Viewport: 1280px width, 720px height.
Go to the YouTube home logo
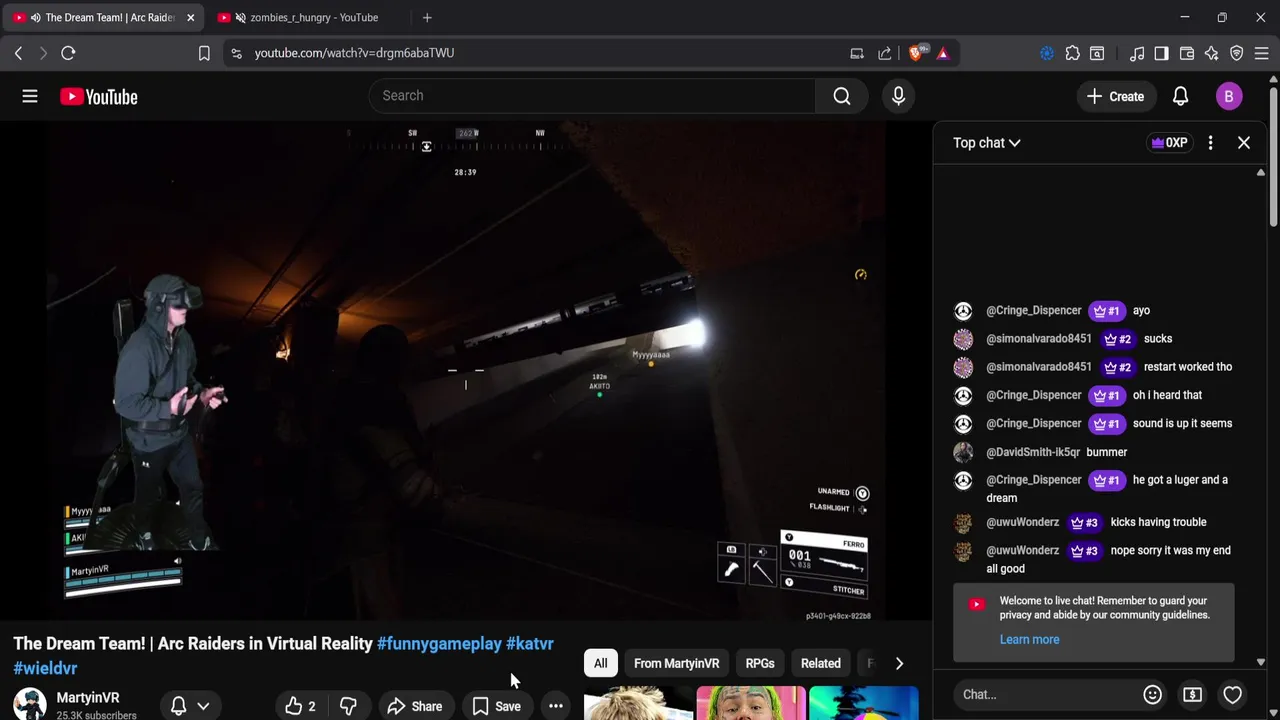[x=98, y=97]
